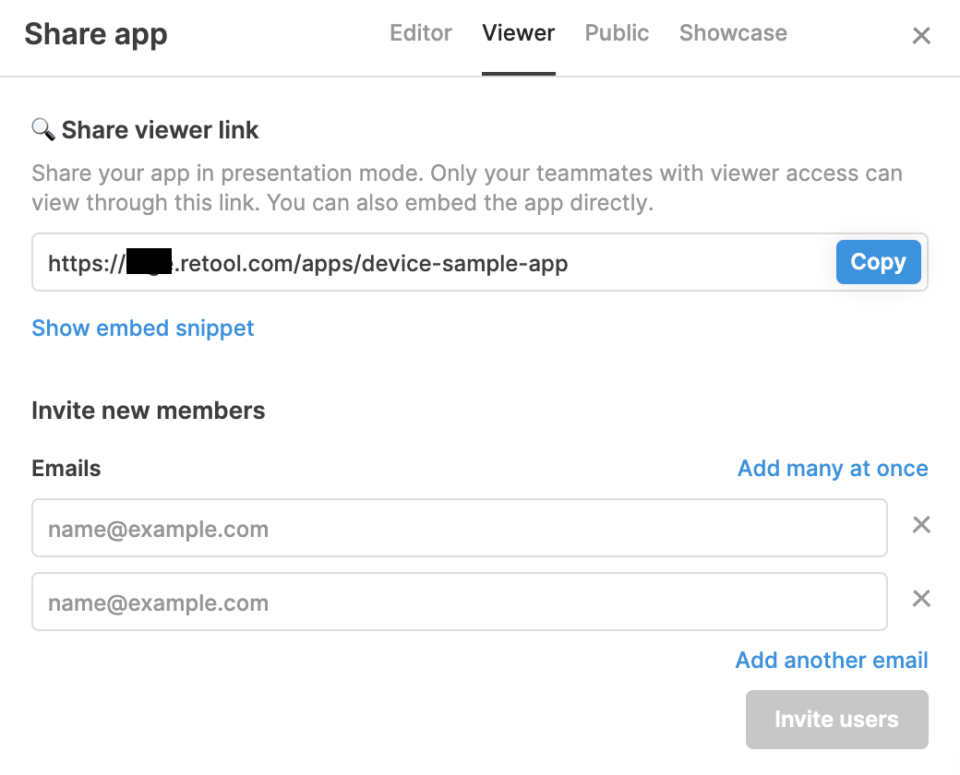This screenshot has width=960, height=775.
Task: Show the embed snippet
Action: pyautogui.click(x=142, y=328)
